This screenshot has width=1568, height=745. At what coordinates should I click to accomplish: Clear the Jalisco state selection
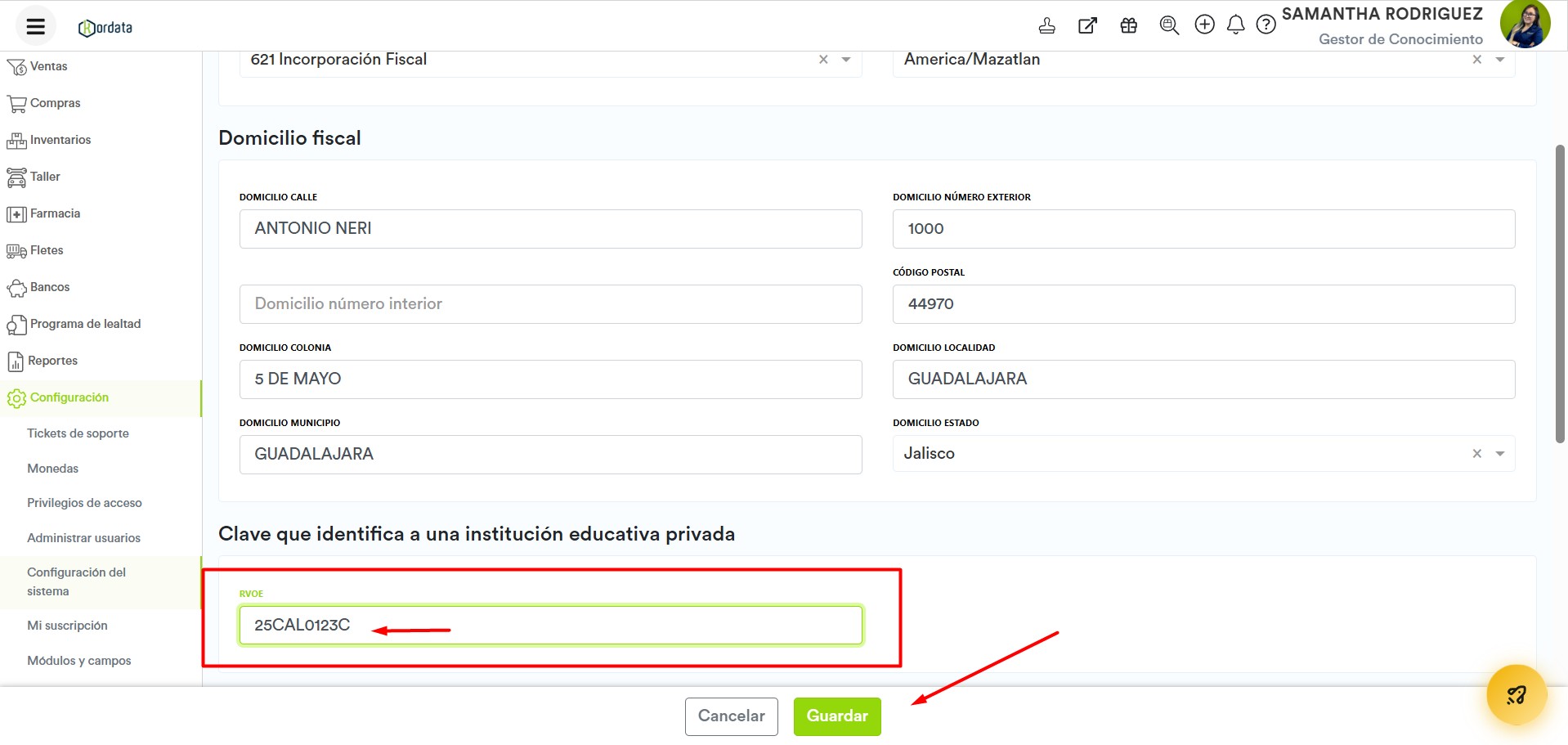(x=1477, y=454)
